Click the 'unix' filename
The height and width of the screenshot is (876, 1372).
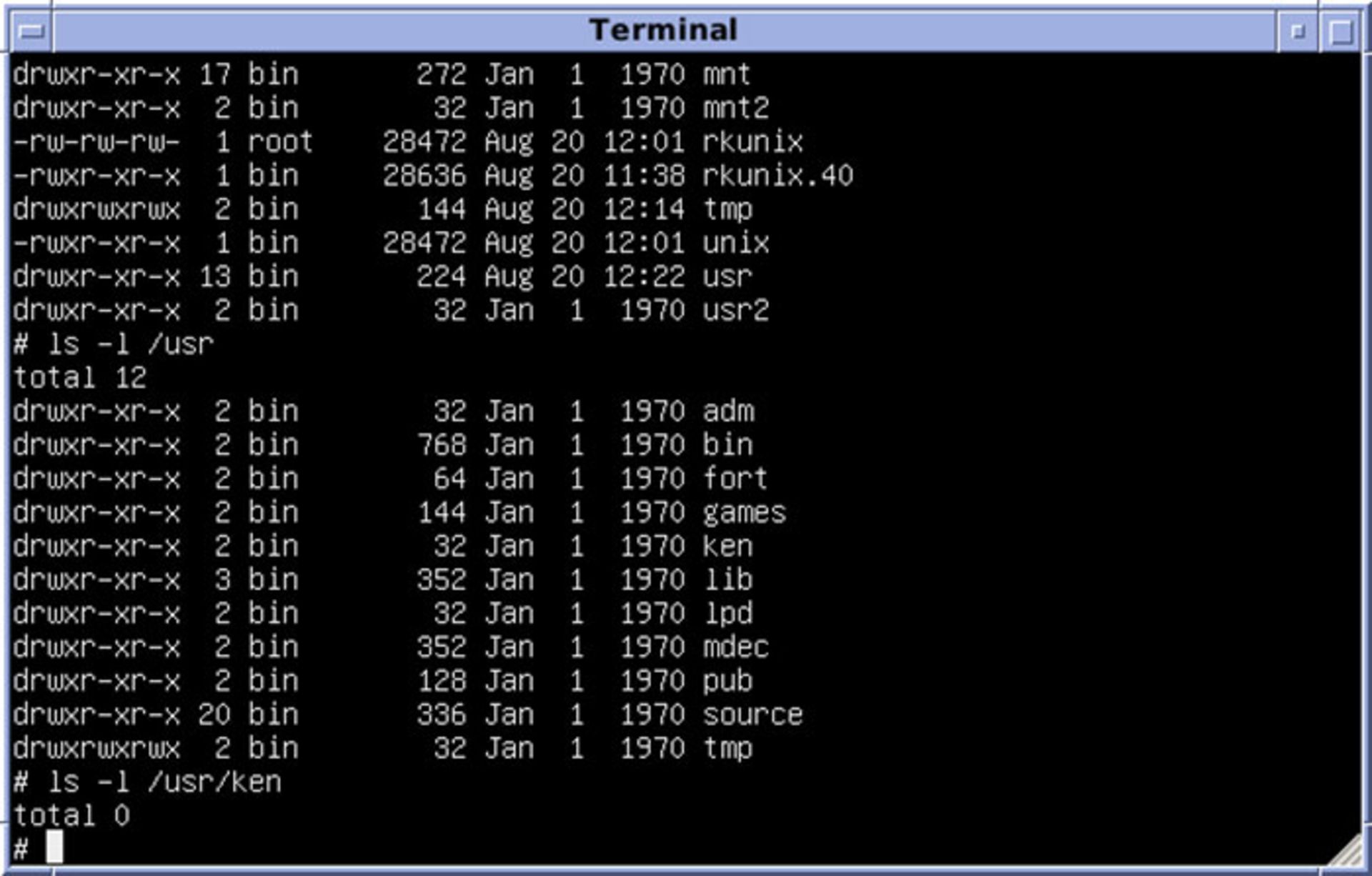[x=735, y=243]
